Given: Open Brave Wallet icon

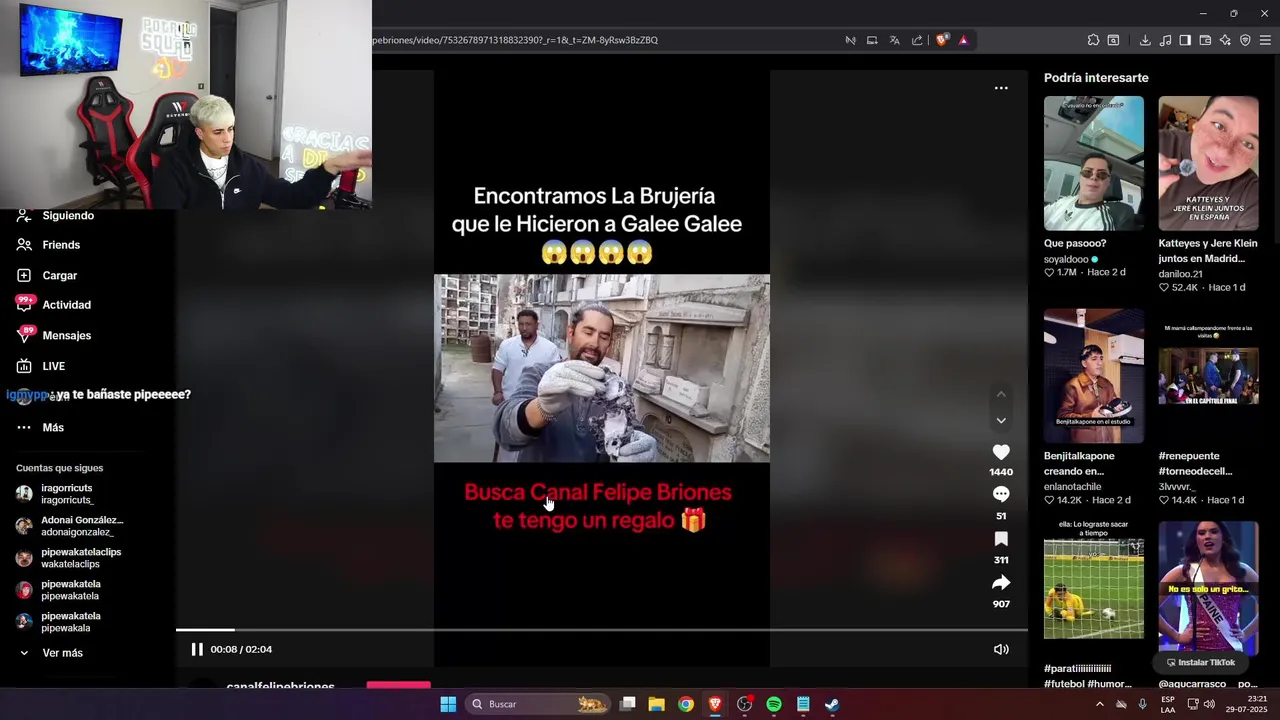Looking at the screenshot, I should 1205,40.
